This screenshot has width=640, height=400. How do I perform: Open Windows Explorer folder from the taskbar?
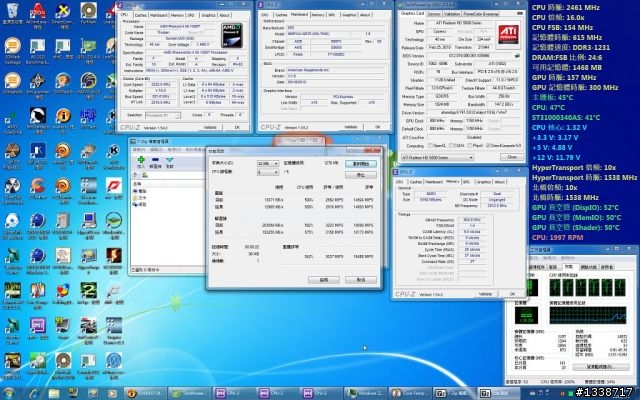tap(54, 393)
